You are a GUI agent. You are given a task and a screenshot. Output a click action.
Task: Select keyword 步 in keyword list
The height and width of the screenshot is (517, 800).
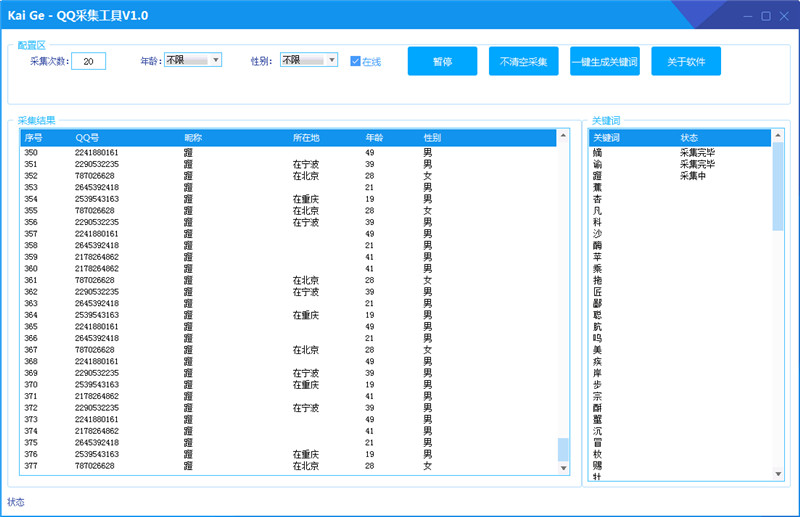597,384
